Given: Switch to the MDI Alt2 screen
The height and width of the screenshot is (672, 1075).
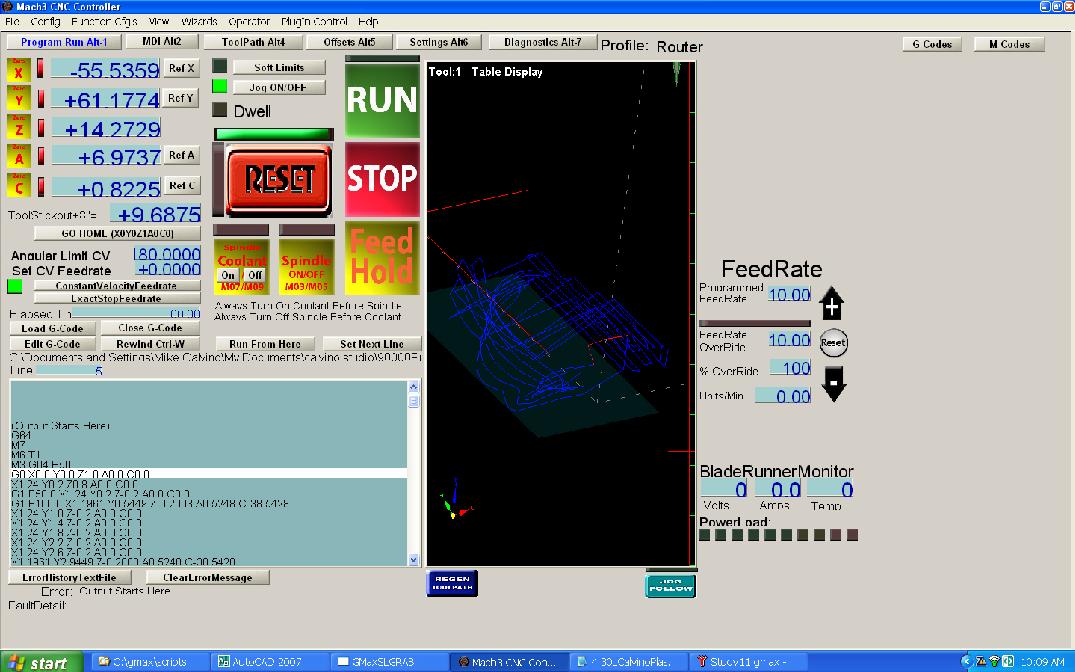Looking at the screenshot, I should pyautogui.click(x=162, y=41).
